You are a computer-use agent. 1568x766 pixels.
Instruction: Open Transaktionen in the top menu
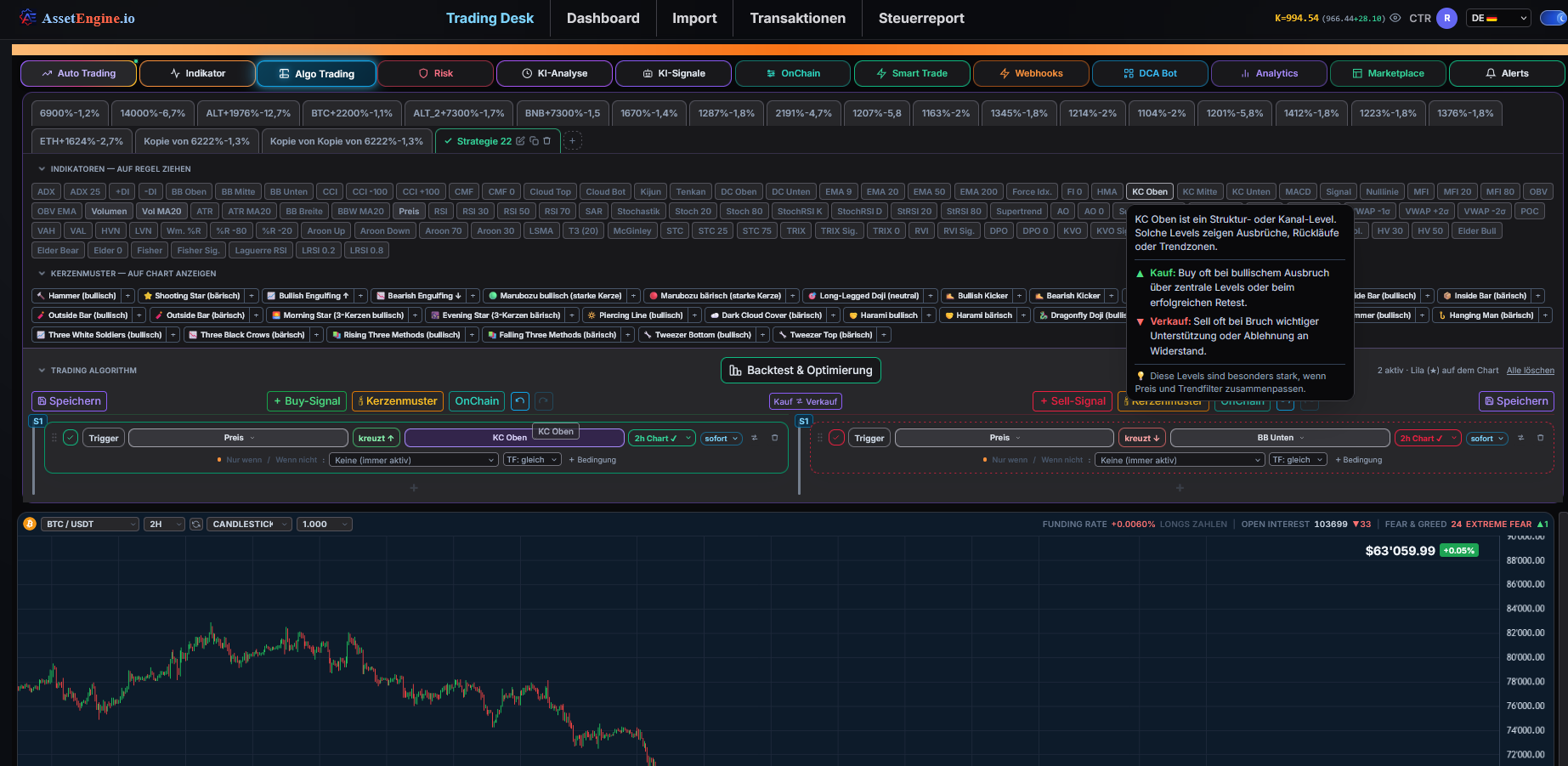(797, 18)
